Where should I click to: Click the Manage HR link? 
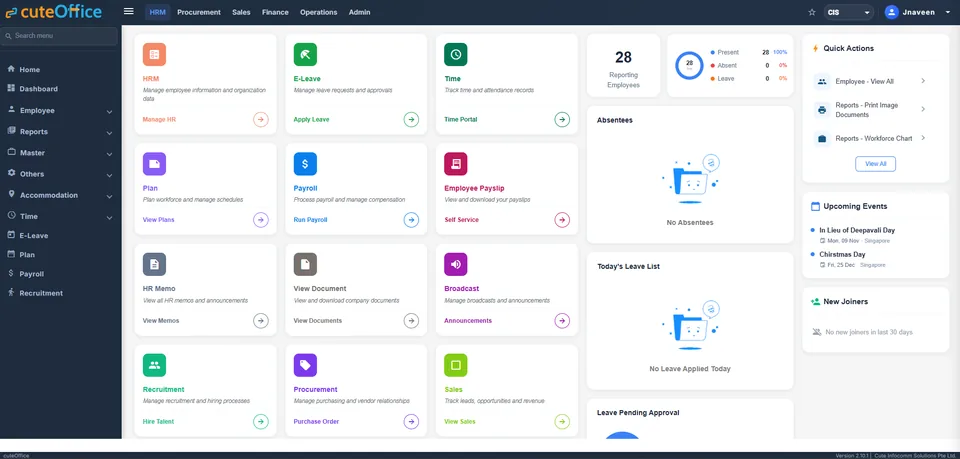pyautogui.click(x=159, y=119)
